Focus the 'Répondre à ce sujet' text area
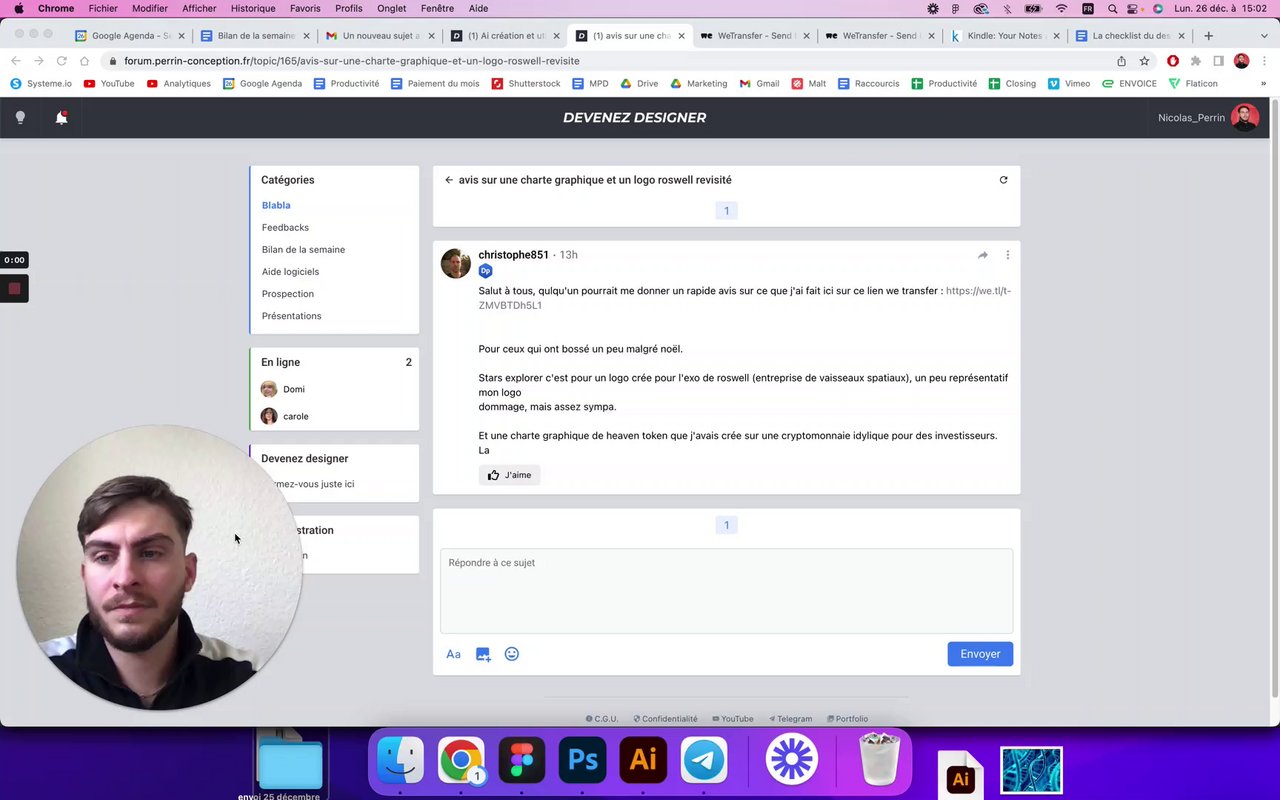The image size is (1280, 800). (x=726, y=591)
